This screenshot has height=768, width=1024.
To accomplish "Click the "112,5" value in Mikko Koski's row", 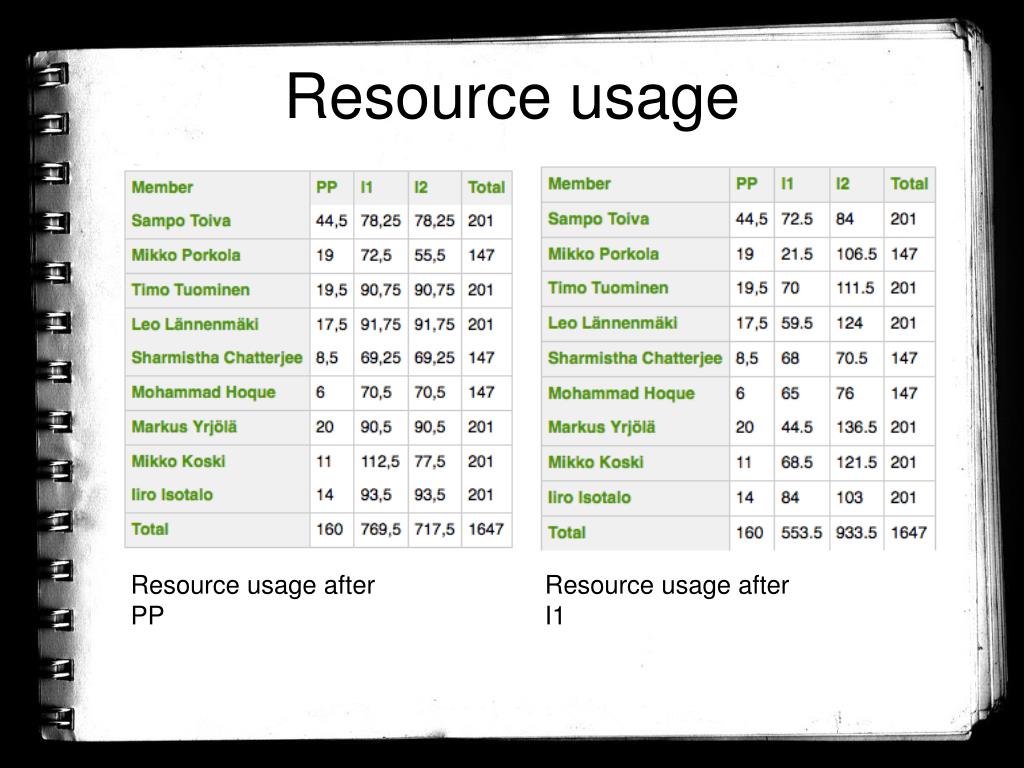I will pyautogui.click(x=380, y=462).
